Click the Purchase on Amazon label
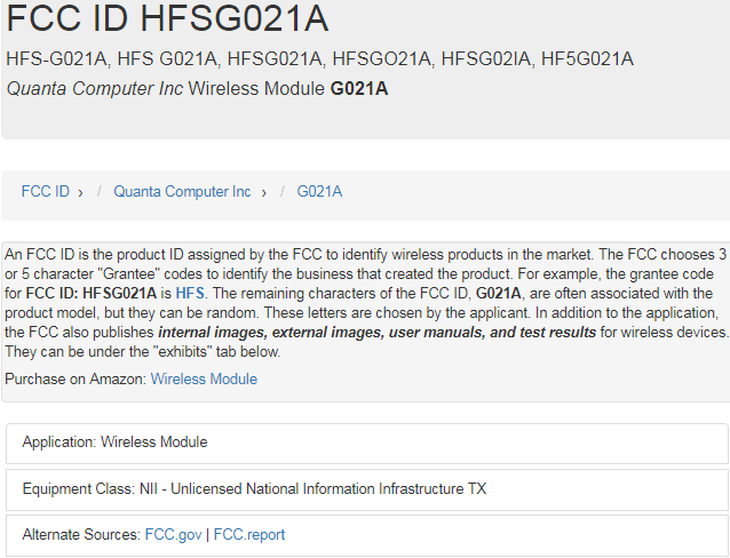The height and width of the screenshot is (558, 730). pos(76,379)
